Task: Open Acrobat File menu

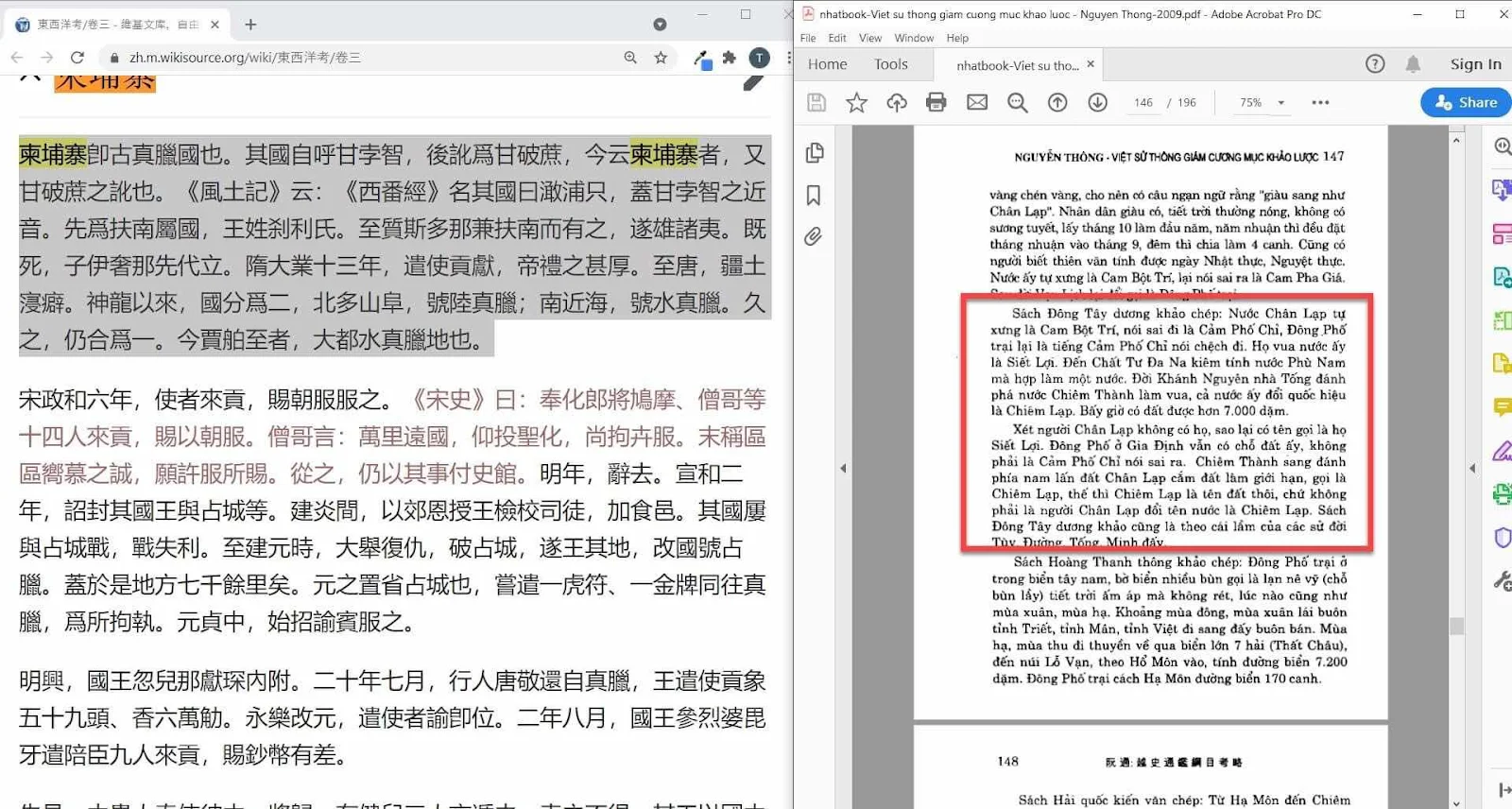Action: (x=808, y=38)
